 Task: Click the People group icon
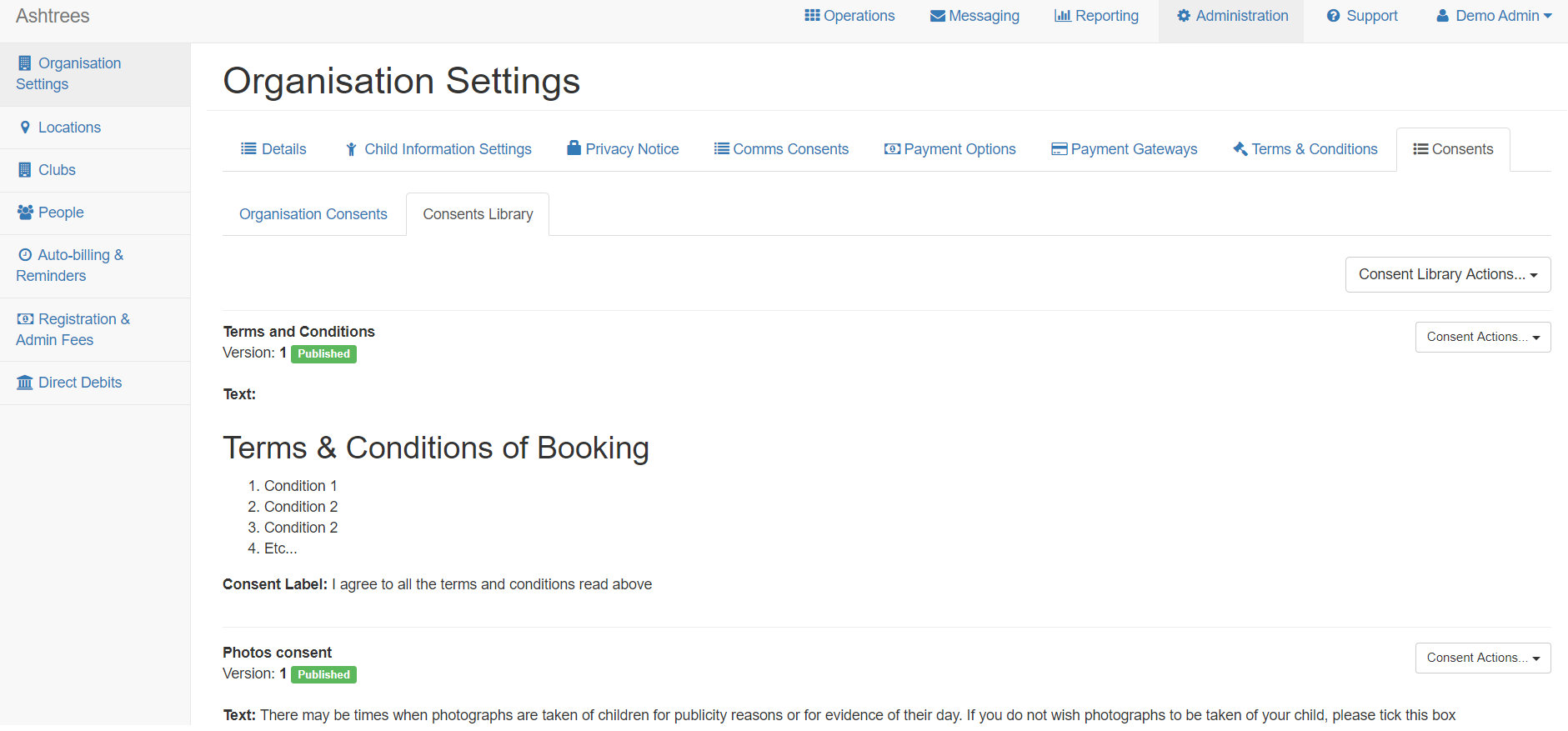tap(25, 213)
